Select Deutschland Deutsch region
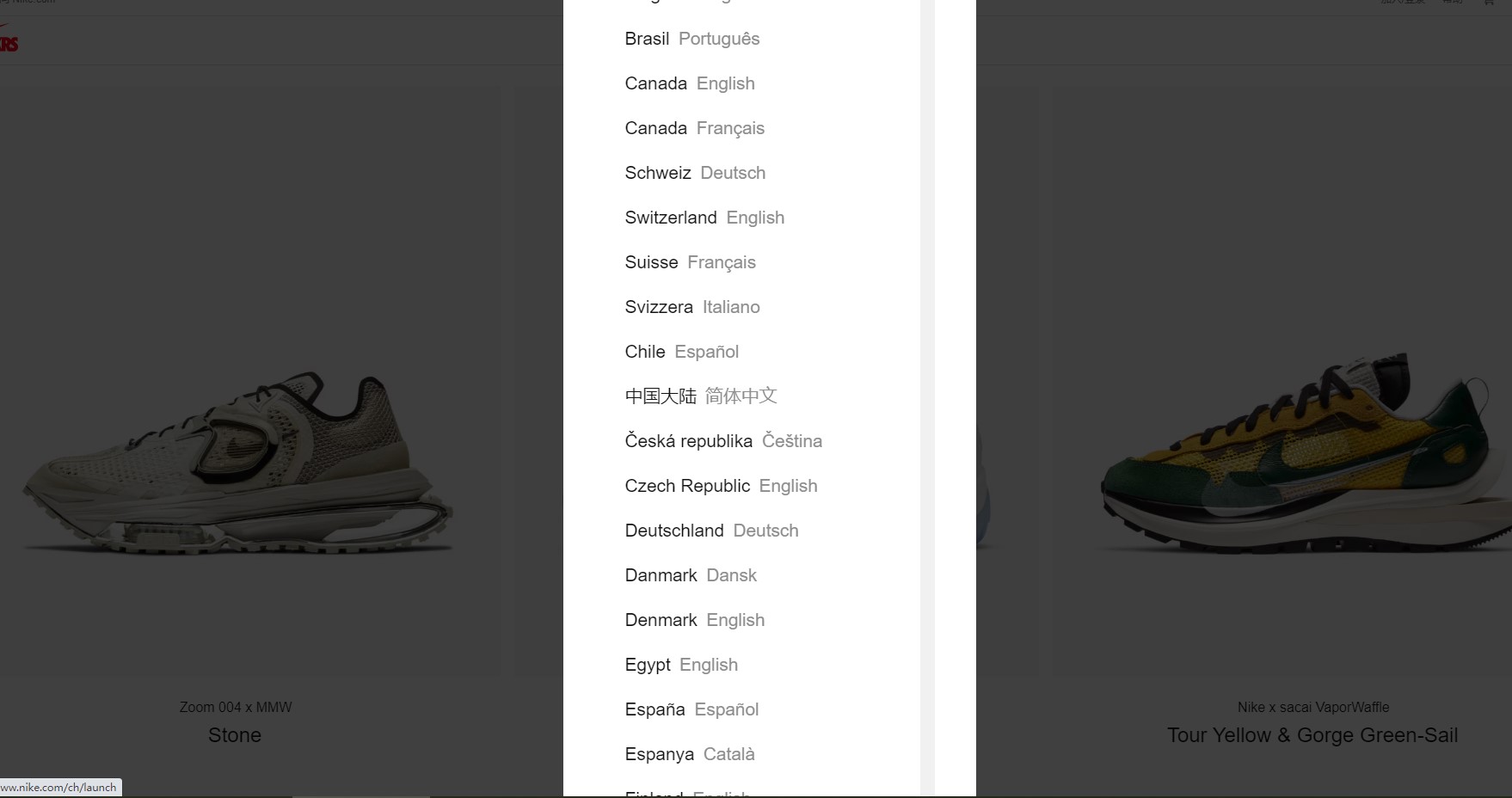The width and height of the screenshot is (1512, 798). pos(711,531)
